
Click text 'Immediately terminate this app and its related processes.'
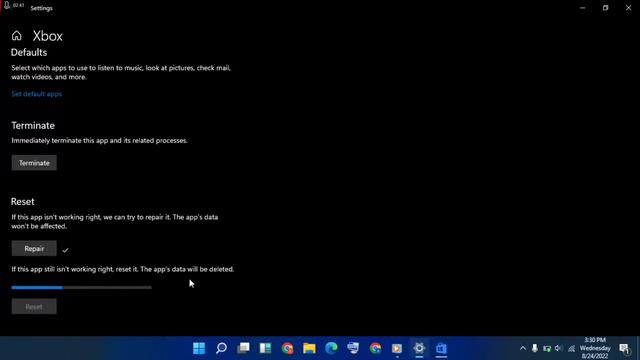pyautogui.click(x=100, y=140)
